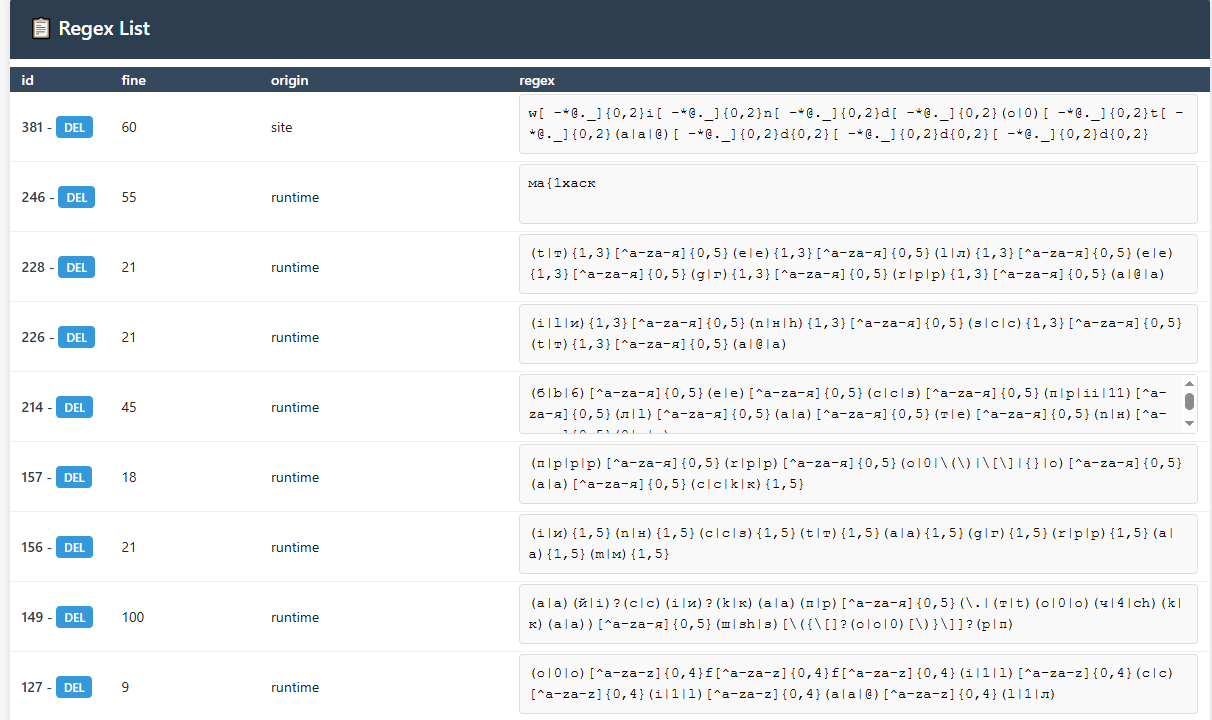Click origin value site in row 381
The height and width of the screenshot is (720, 1212).
coord(282,127)
